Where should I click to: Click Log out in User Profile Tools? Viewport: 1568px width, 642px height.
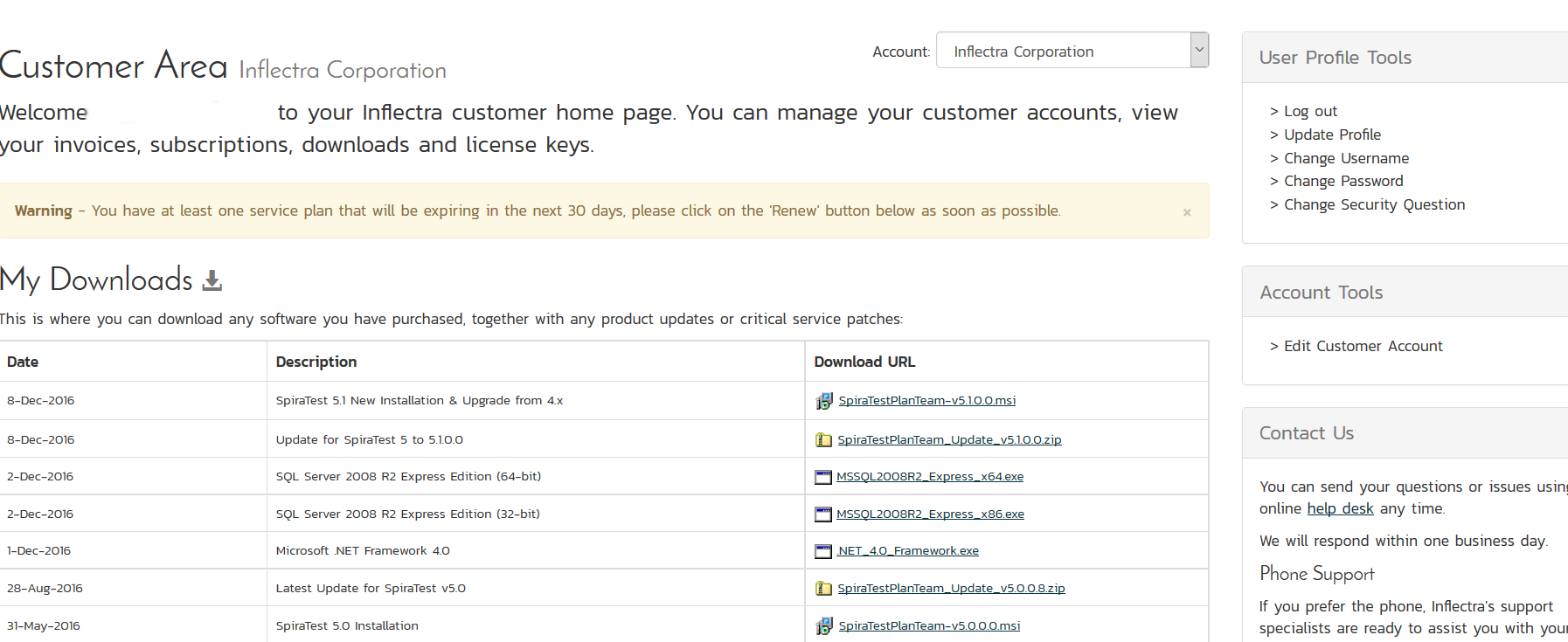(1309, 111)
